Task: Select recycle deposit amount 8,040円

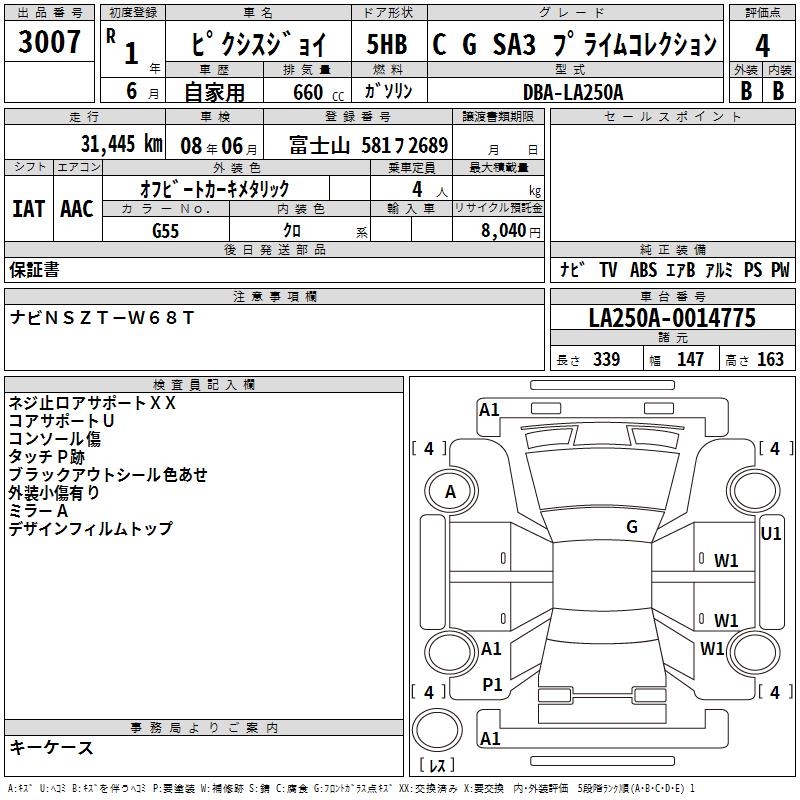Action: [510, 231]
